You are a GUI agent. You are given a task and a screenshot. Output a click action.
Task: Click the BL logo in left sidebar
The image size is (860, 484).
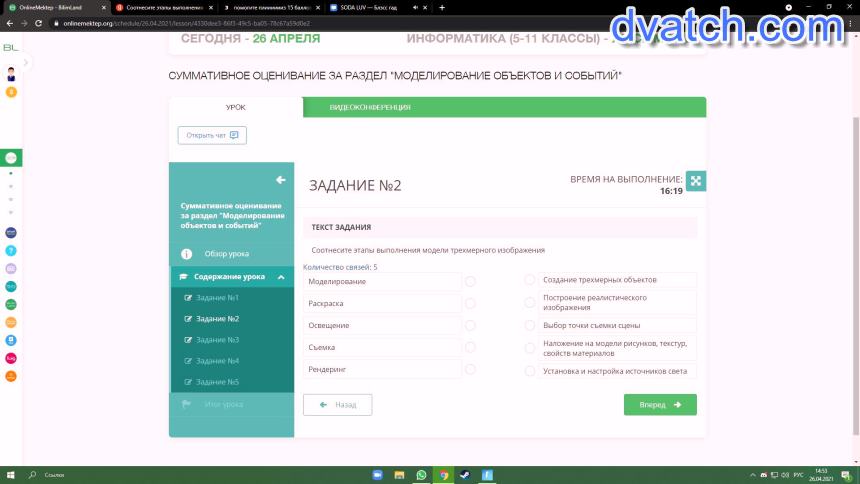pyautogui.click(x=11, y=47)
